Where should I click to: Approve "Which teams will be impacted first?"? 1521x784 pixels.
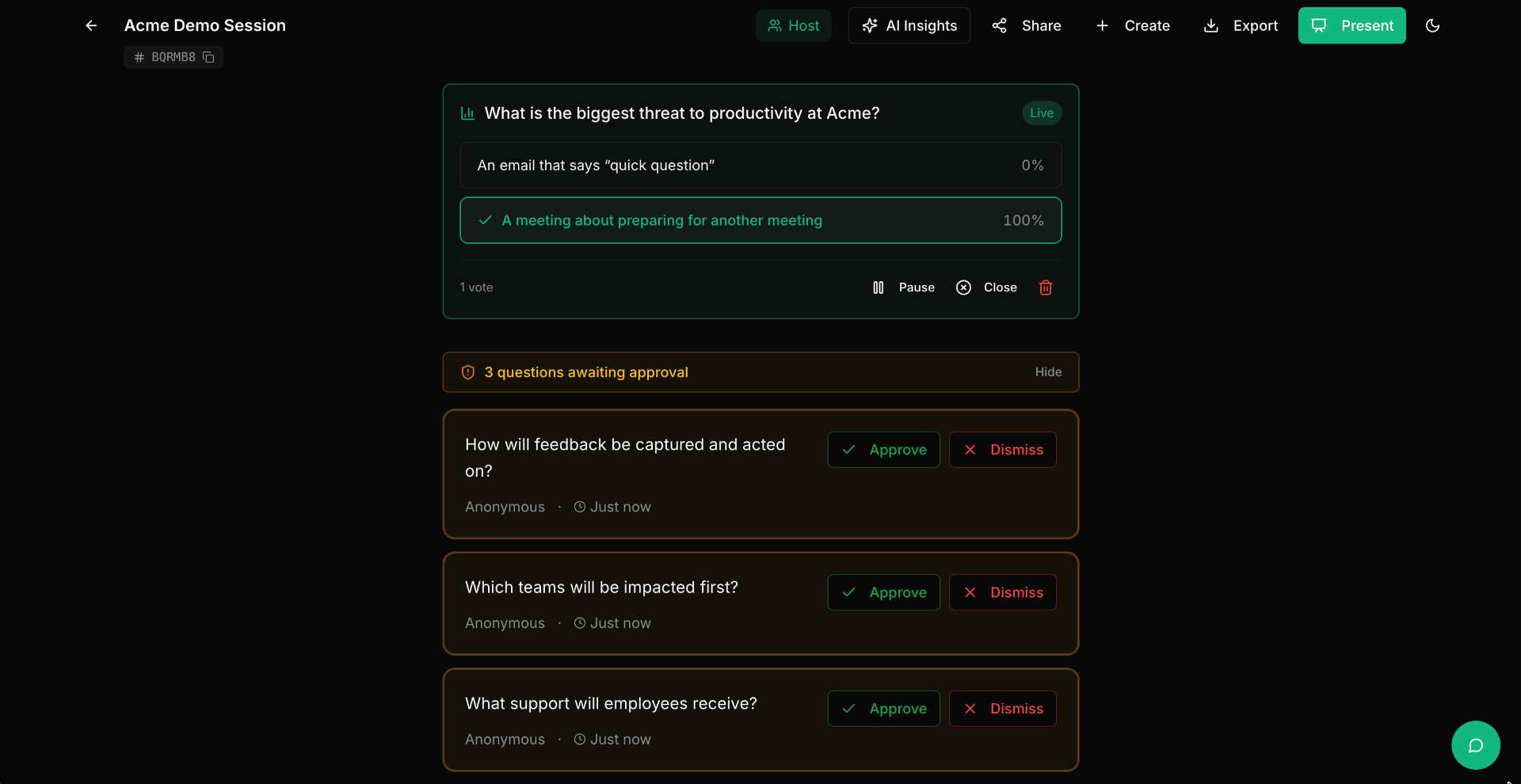click(x=883, y=592)
